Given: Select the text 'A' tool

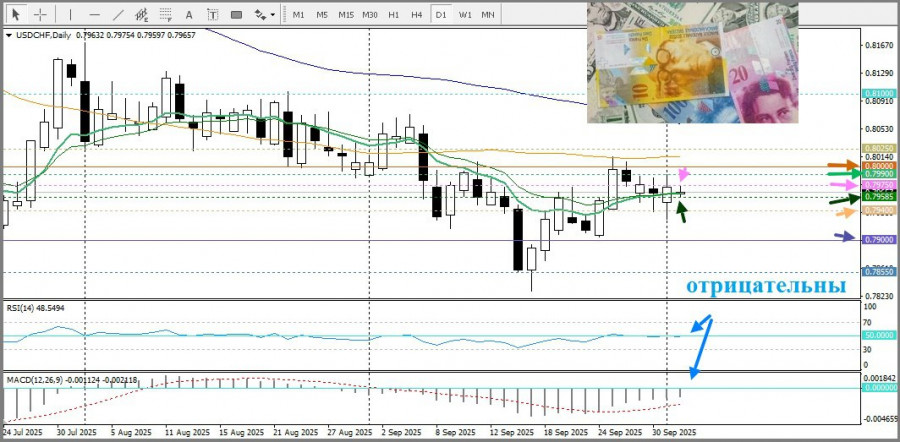Looking at the screenshot, I should (189, 14).
